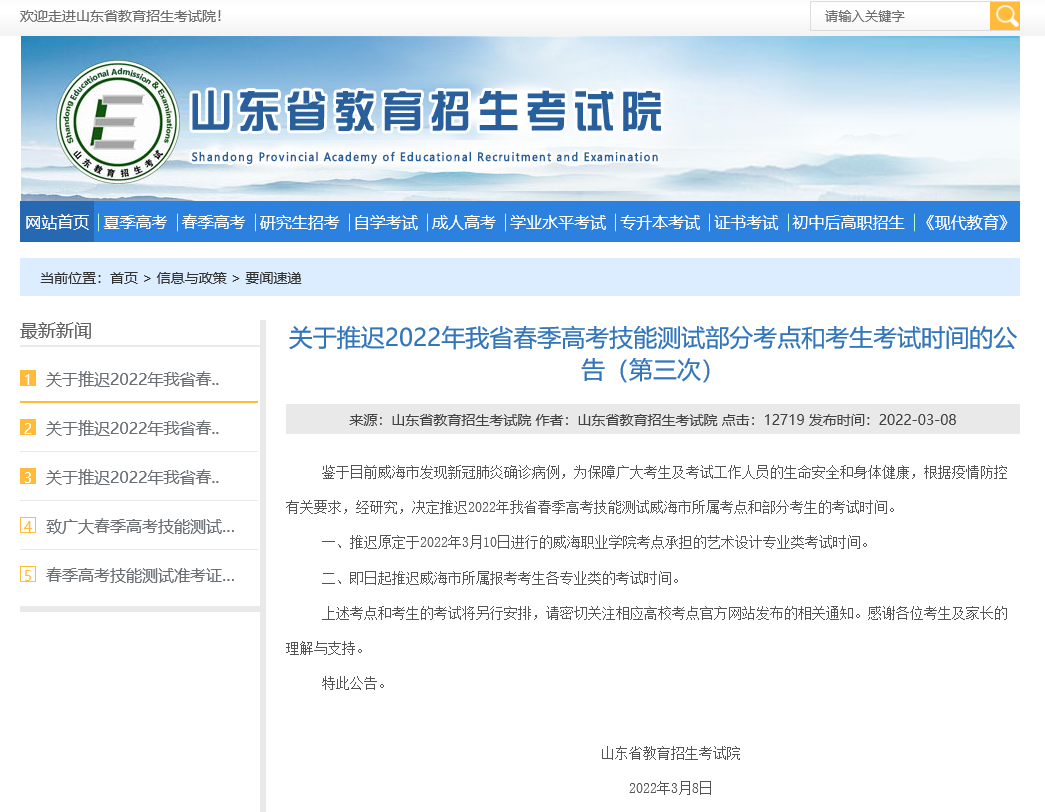
Task: Go to 证书考试 section
Action: tap(746, 222)
